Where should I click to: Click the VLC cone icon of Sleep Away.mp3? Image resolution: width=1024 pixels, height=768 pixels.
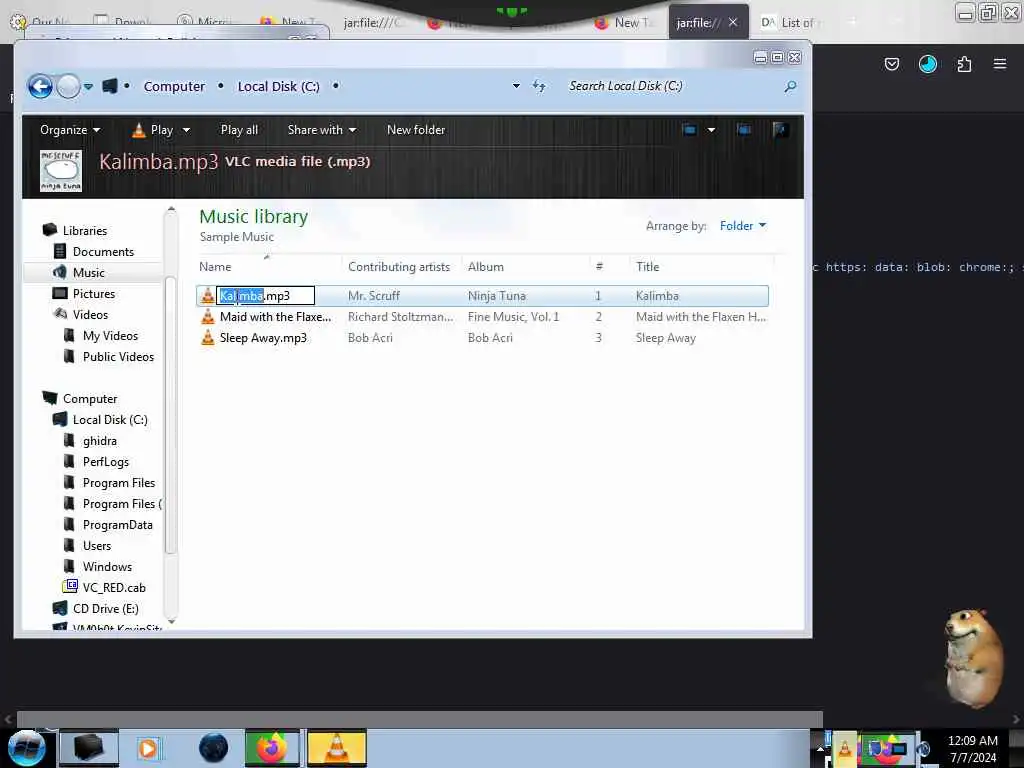click(x=208, y=338)
